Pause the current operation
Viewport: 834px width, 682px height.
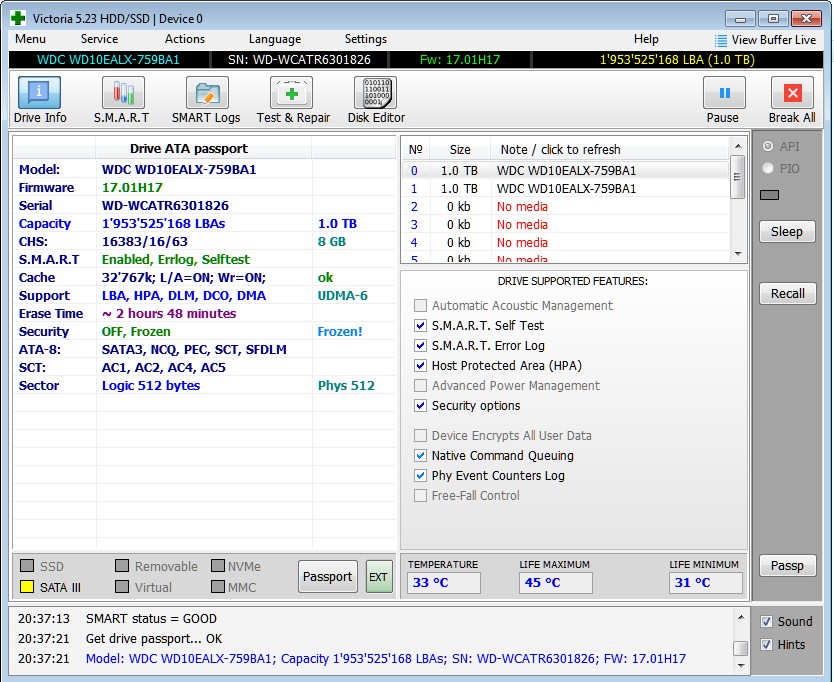point(724,93)
